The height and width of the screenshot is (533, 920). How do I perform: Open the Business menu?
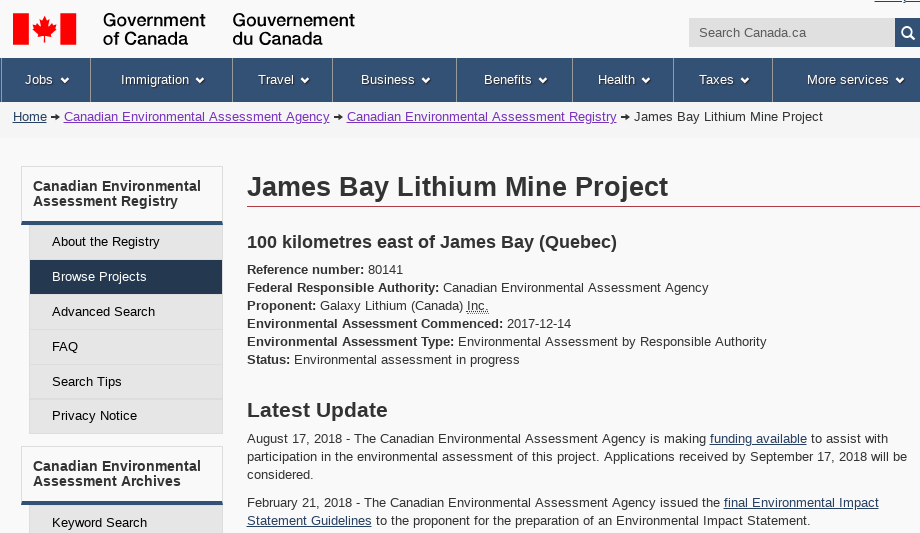(x=395, y=80)
